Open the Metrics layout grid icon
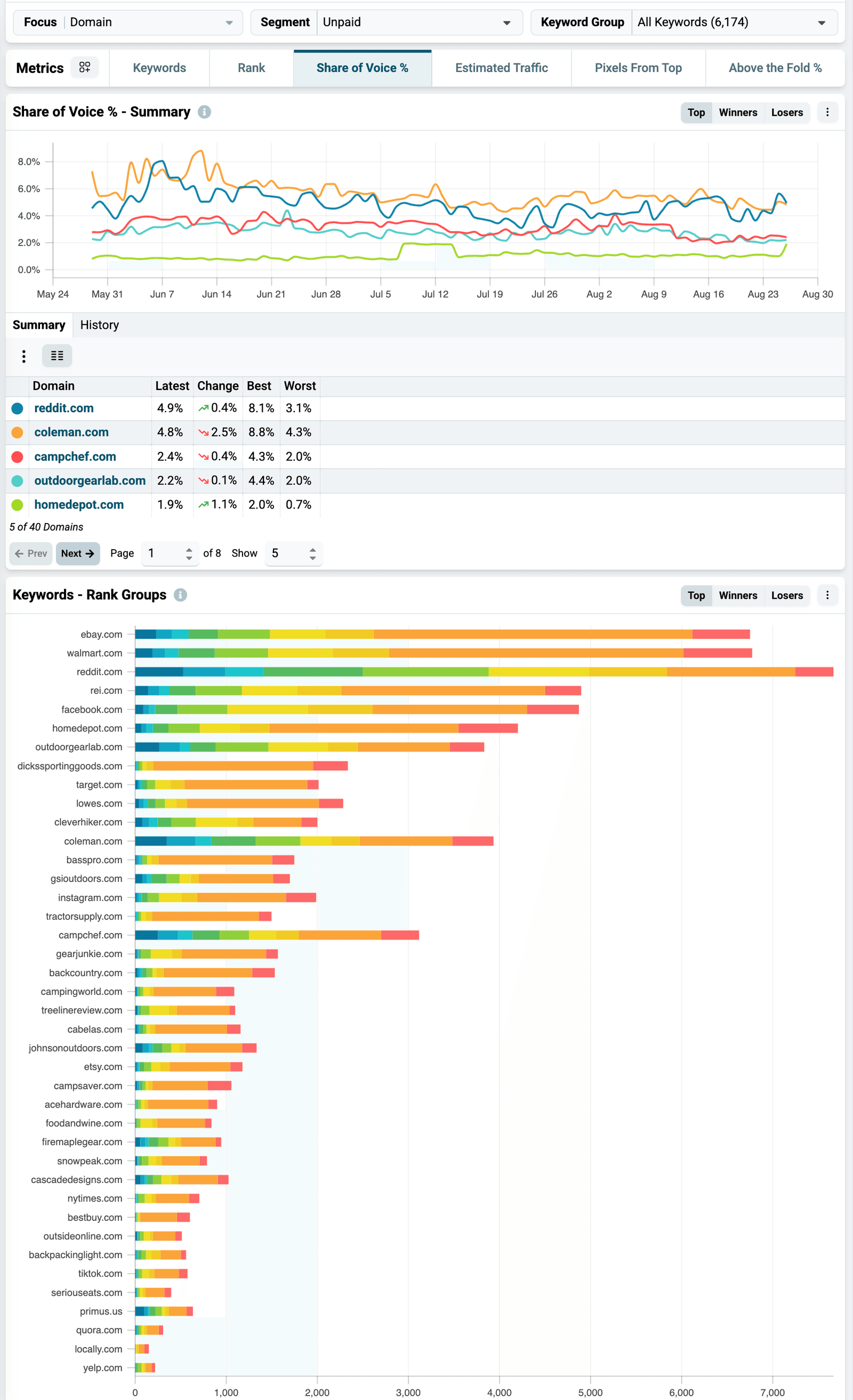 click(x=85, y=68)
